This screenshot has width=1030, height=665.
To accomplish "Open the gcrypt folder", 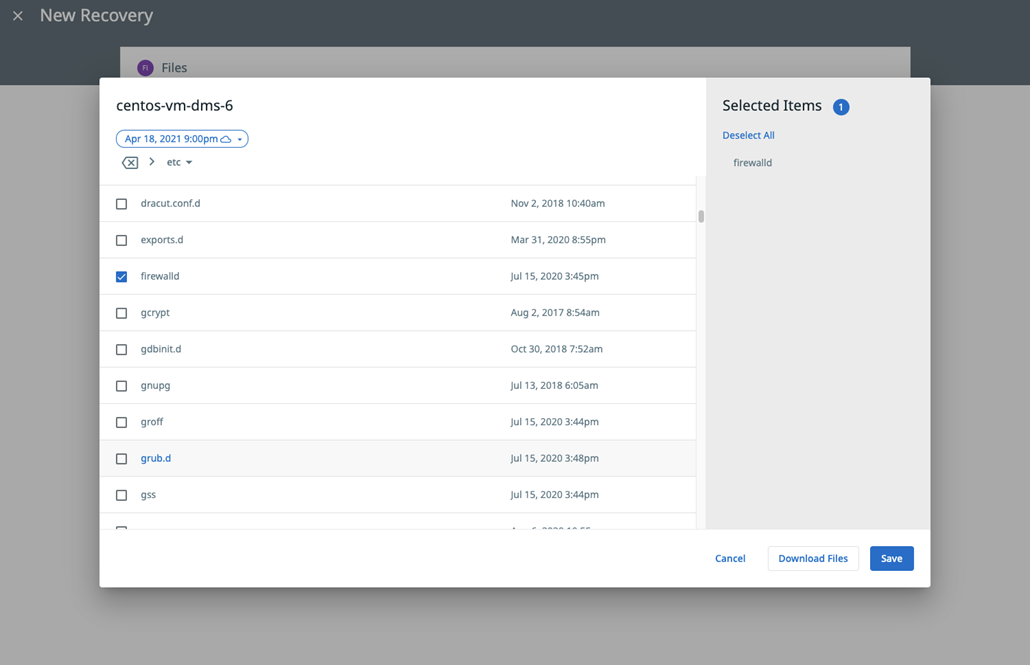I will click(x=155, y=313).
